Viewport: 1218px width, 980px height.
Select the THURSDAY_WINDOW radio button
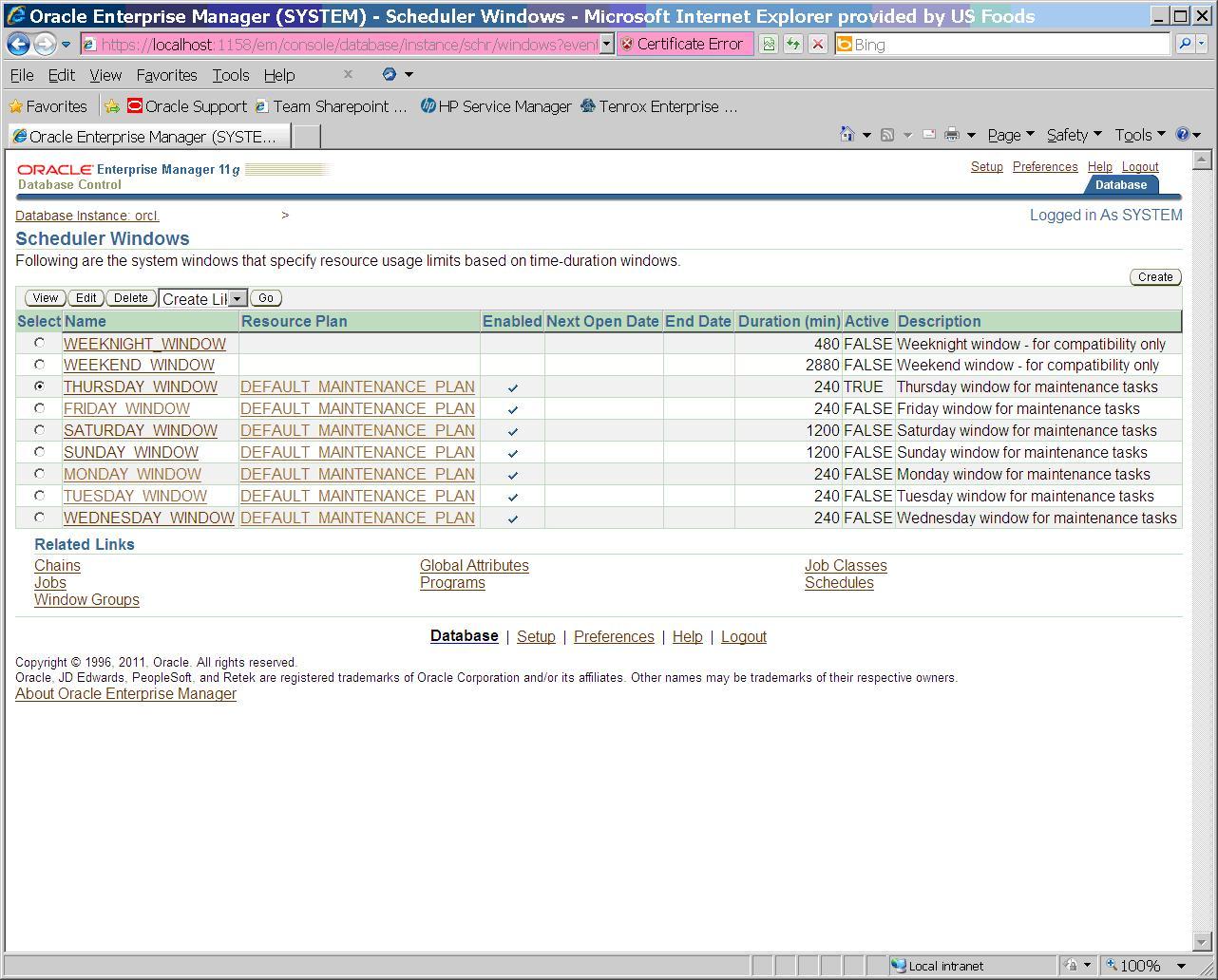(39, 386)
